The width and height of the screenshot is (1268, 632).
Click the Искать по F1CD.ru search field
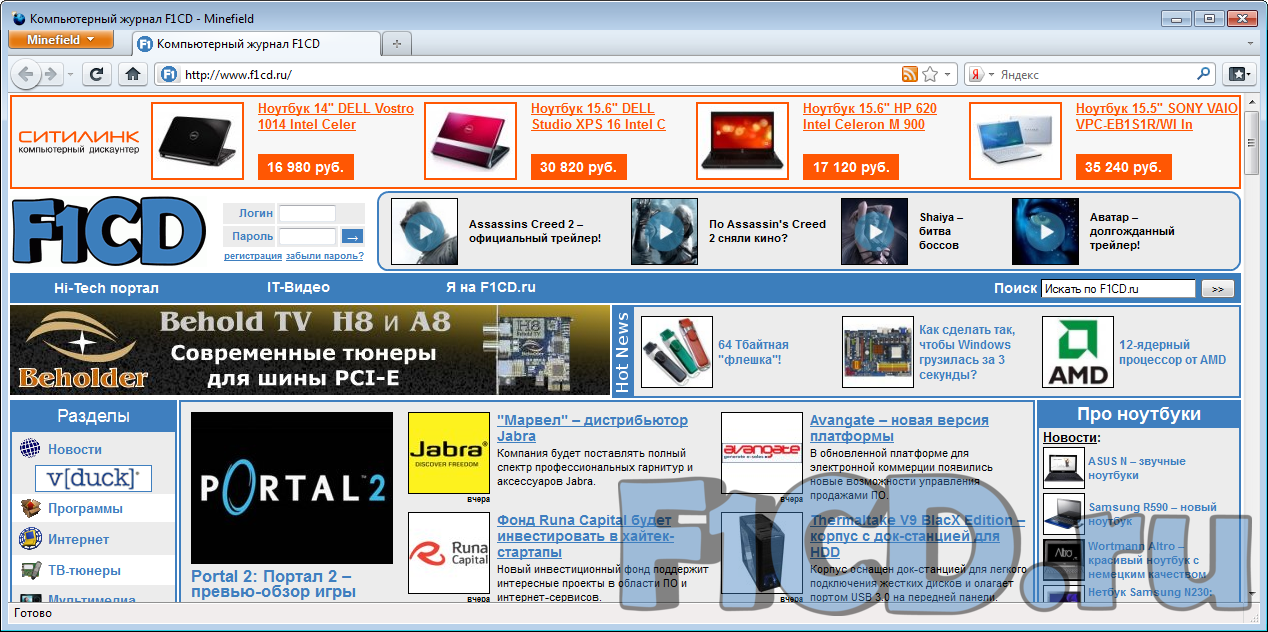coord(1118,289)
